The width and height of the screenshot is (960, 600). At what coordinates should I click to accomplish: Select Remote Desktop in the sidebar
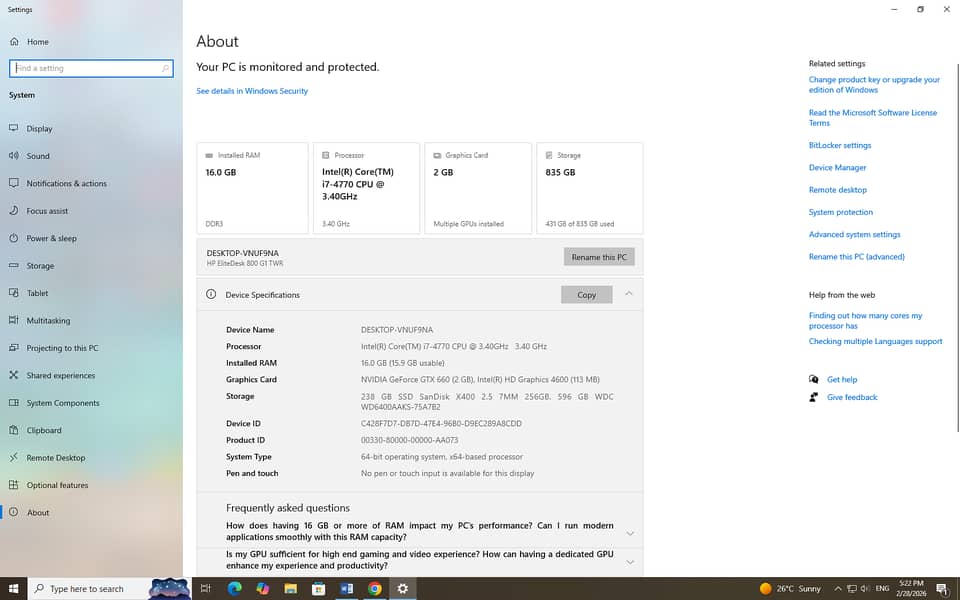55,458
